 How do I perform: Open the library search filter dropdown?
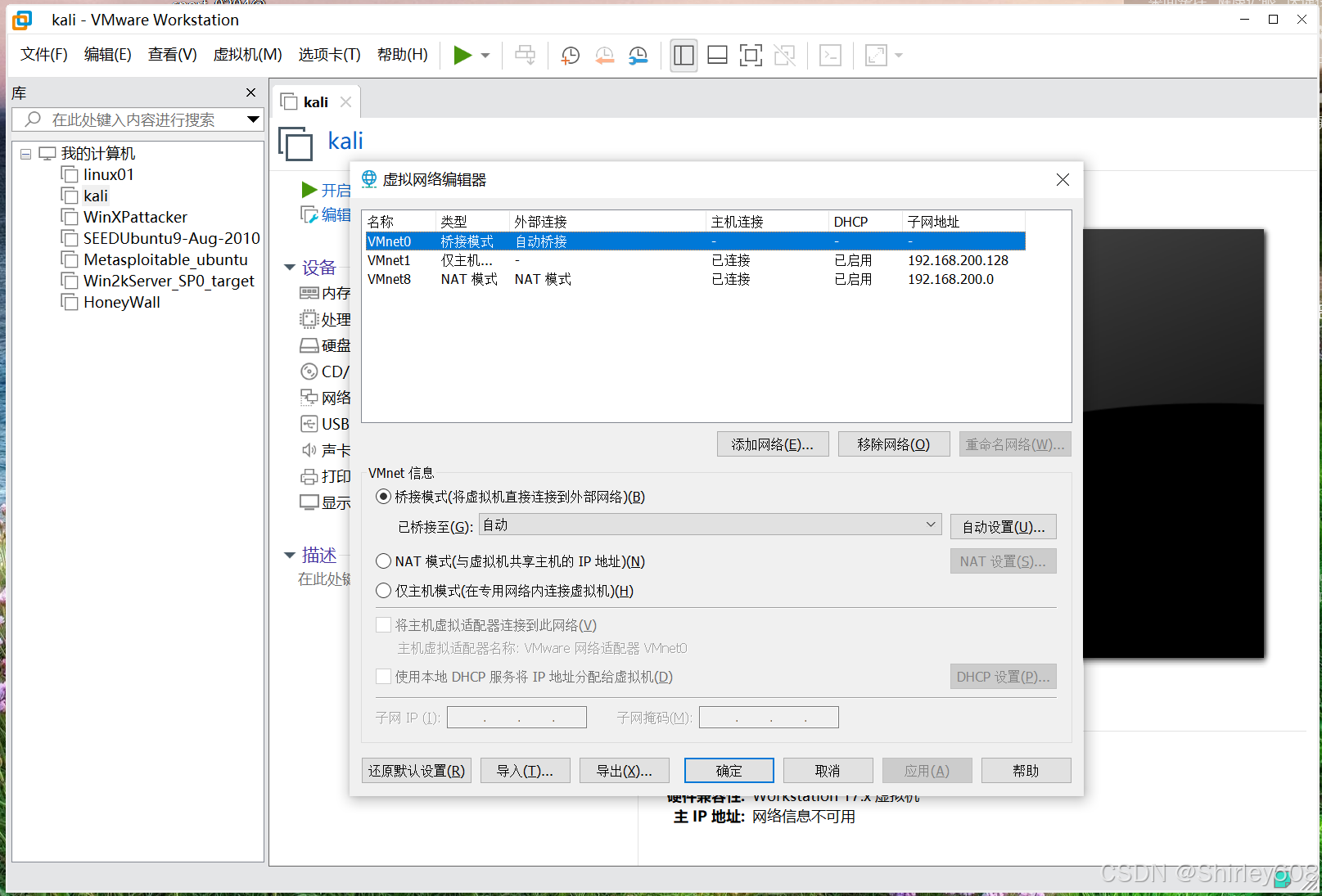(x=254, y=119)
